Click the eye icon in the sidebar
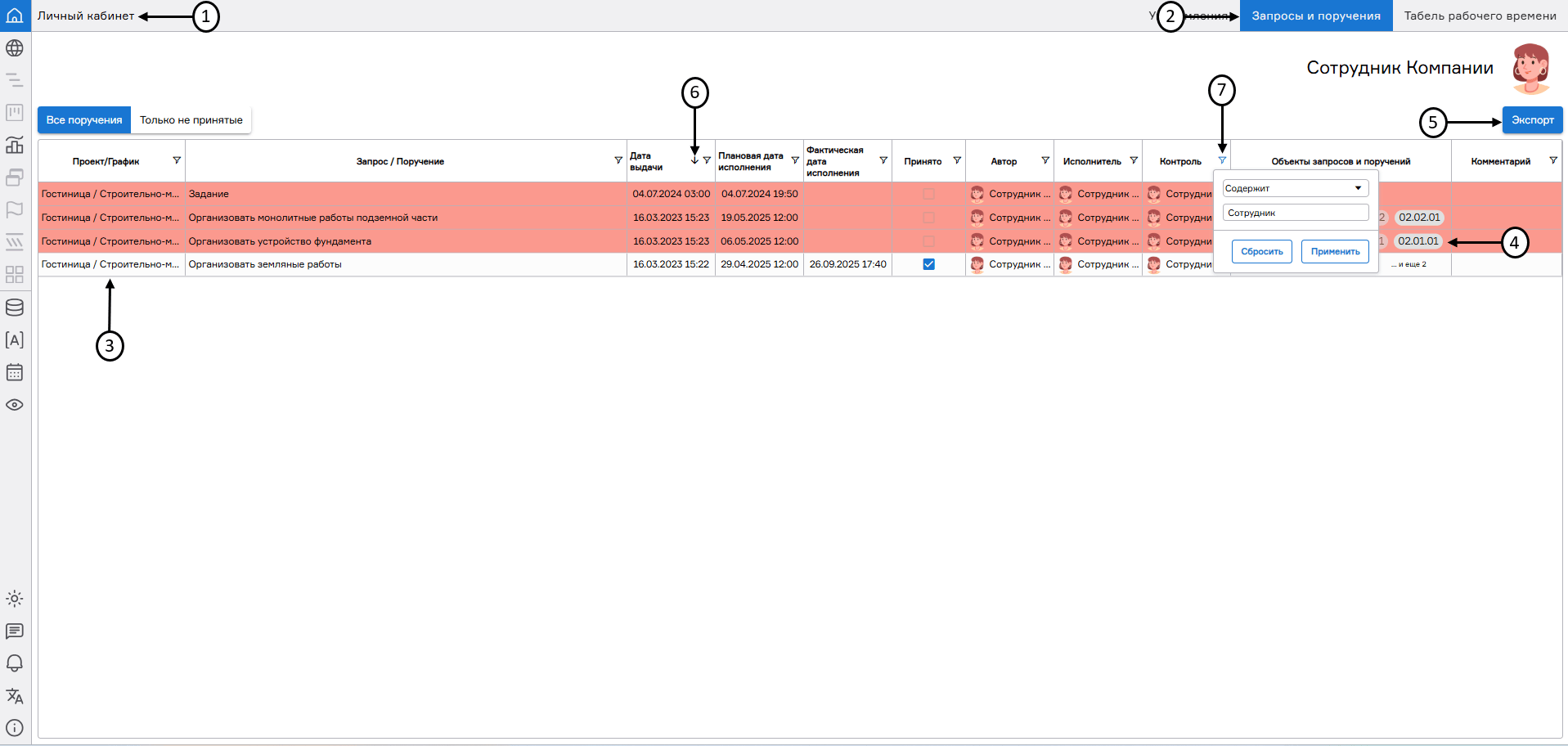 pyautogui.click(x=15, y=405)
